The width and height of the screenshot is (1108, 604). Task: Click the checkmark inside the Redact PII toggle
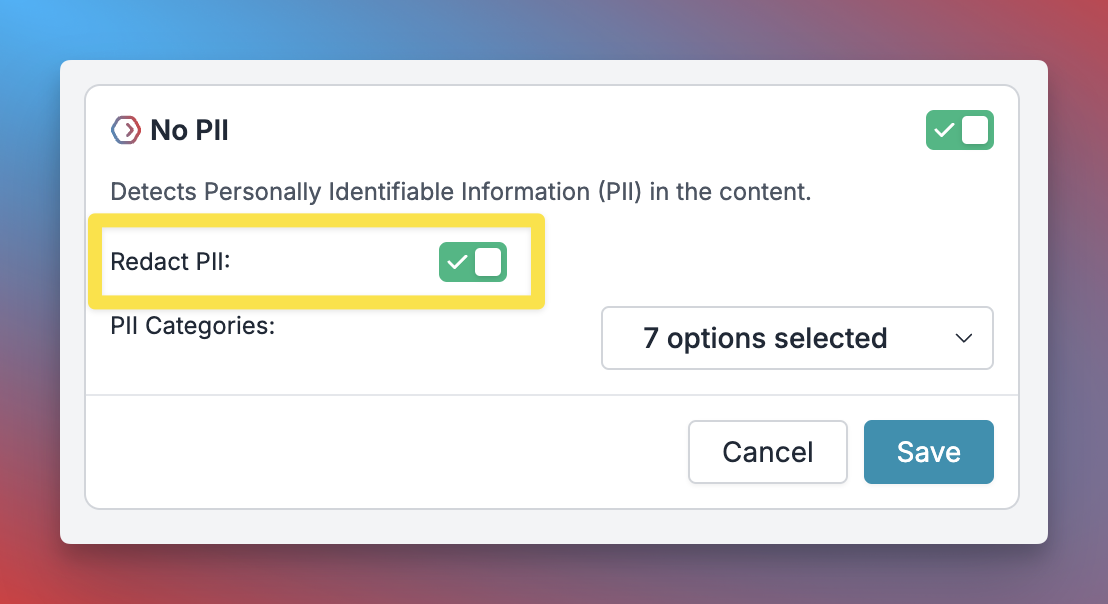pyautogui.click(x=457, y=262)
